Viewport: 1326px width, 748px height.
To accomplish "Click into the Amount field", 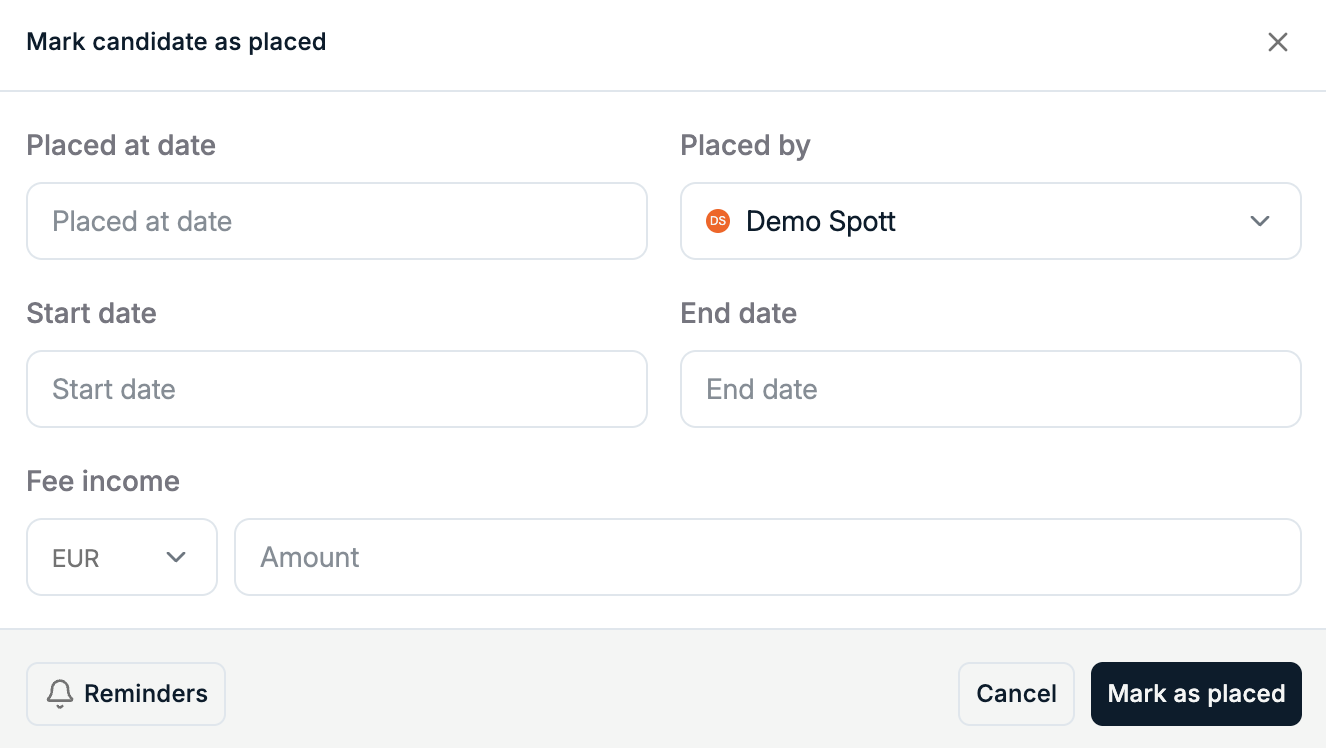I will [768, 557].
